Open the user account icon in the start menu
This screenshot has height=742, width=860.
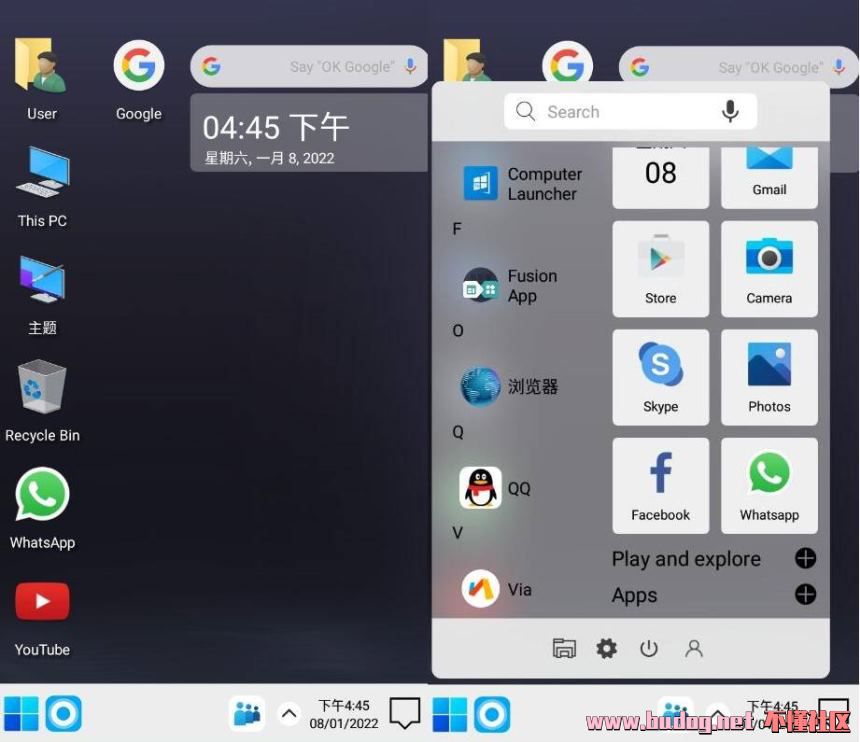[x=694, y=649]
